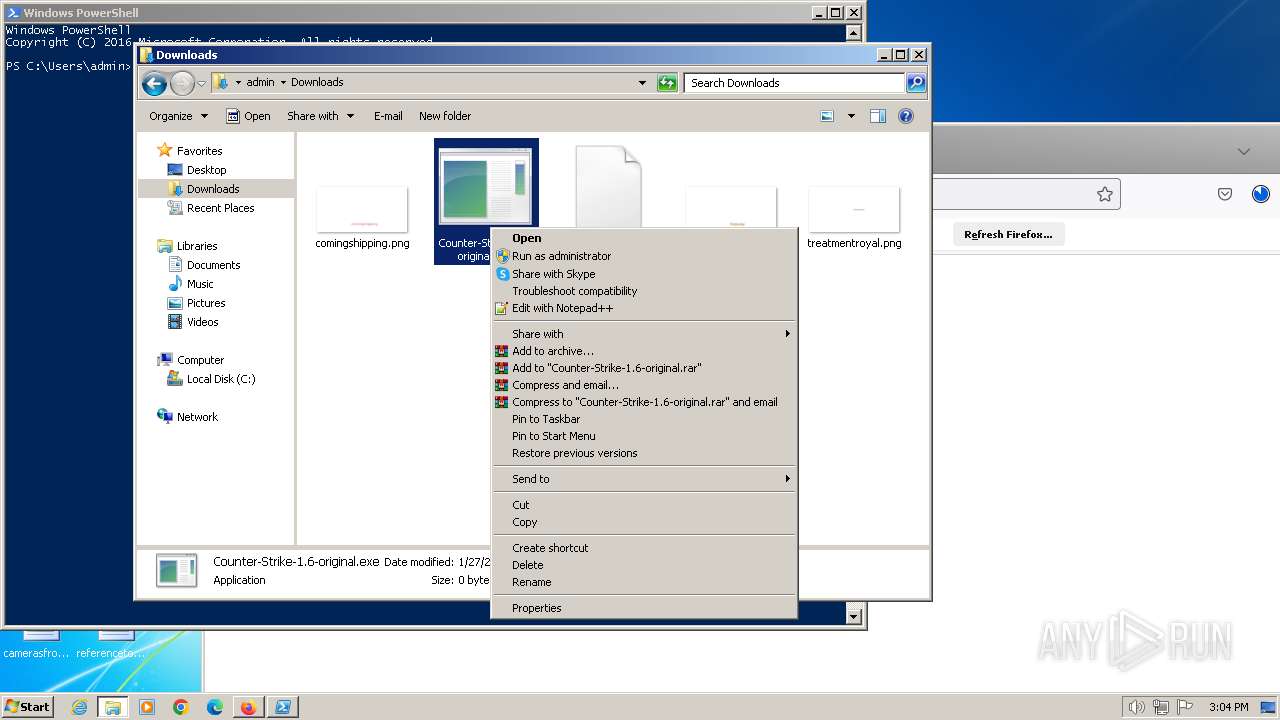Open Documents library
The image size is (1280, 720).
[x=213, y=265]
